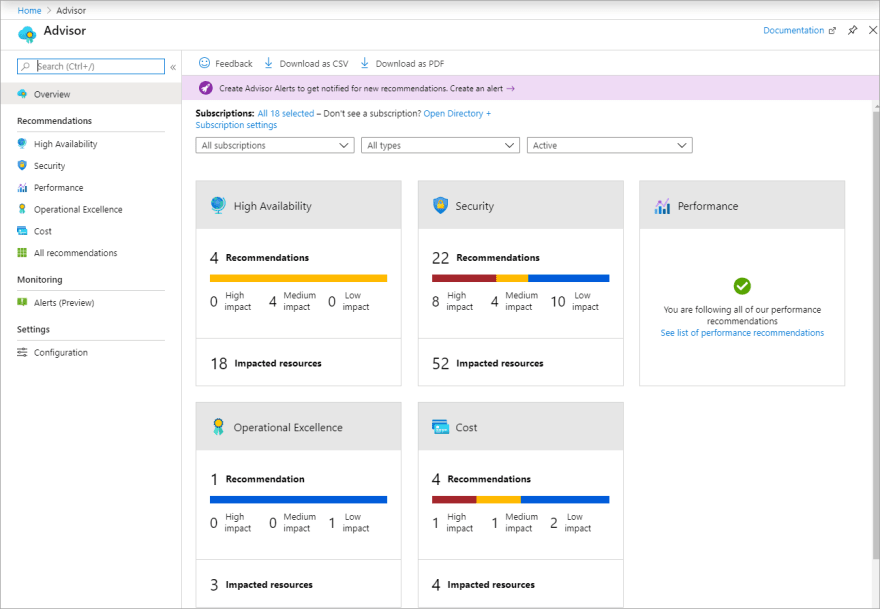Click the credit card icon on Cost card

tap(441, 427)
